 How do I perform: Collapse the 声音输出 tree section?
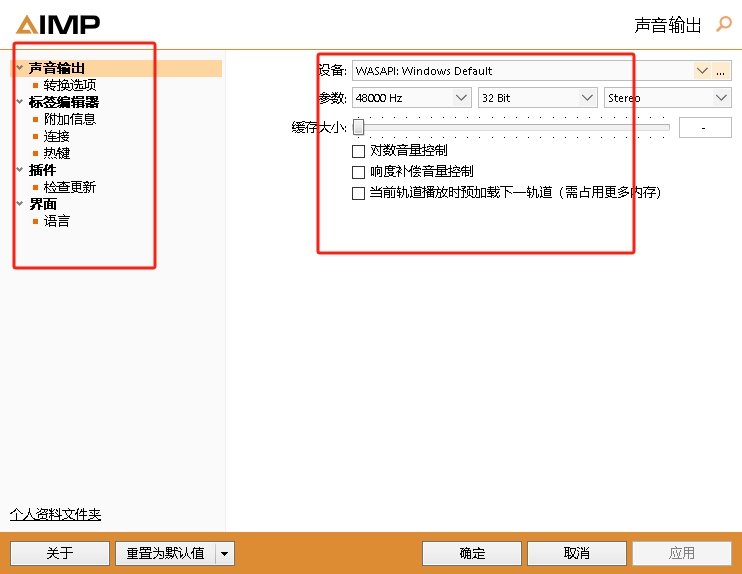19,68
